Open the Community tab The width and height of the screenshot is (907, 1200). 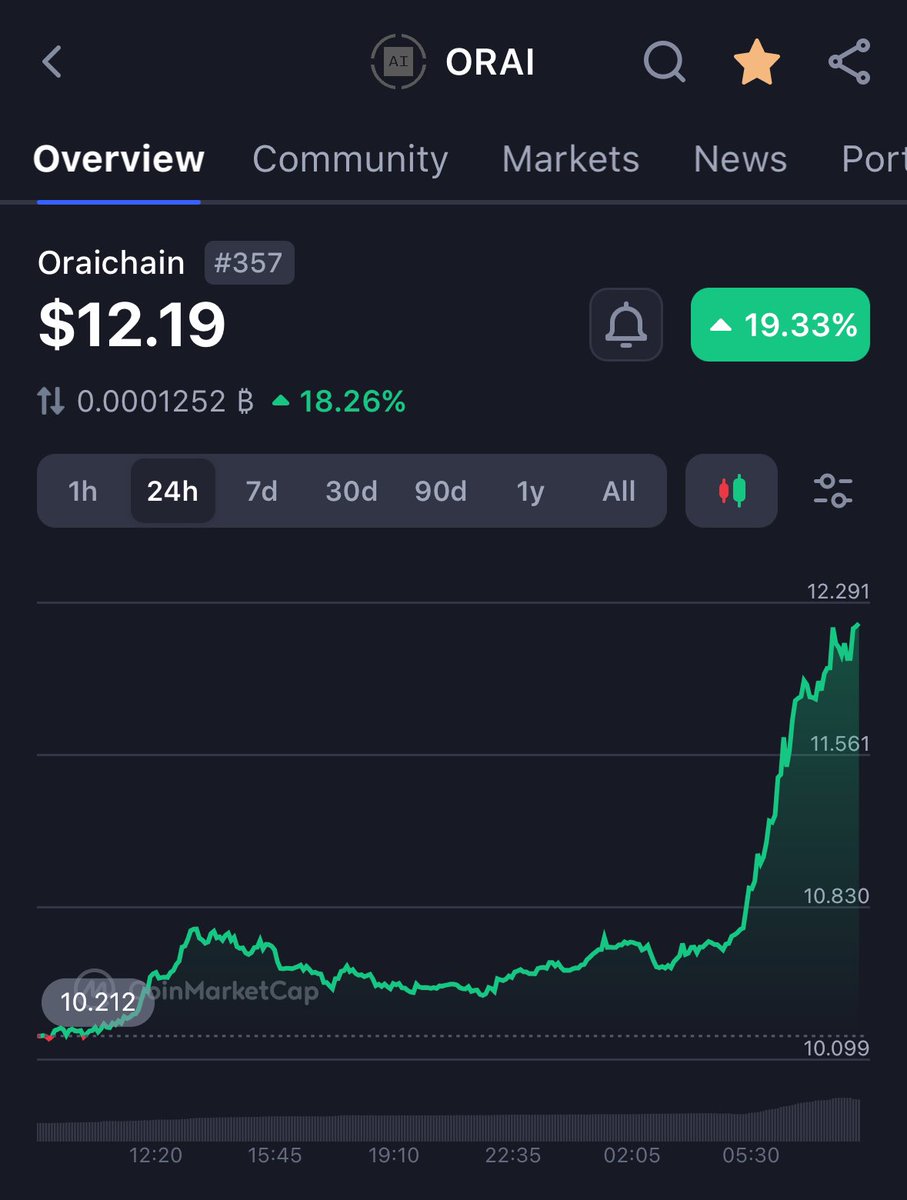[350, 159]
